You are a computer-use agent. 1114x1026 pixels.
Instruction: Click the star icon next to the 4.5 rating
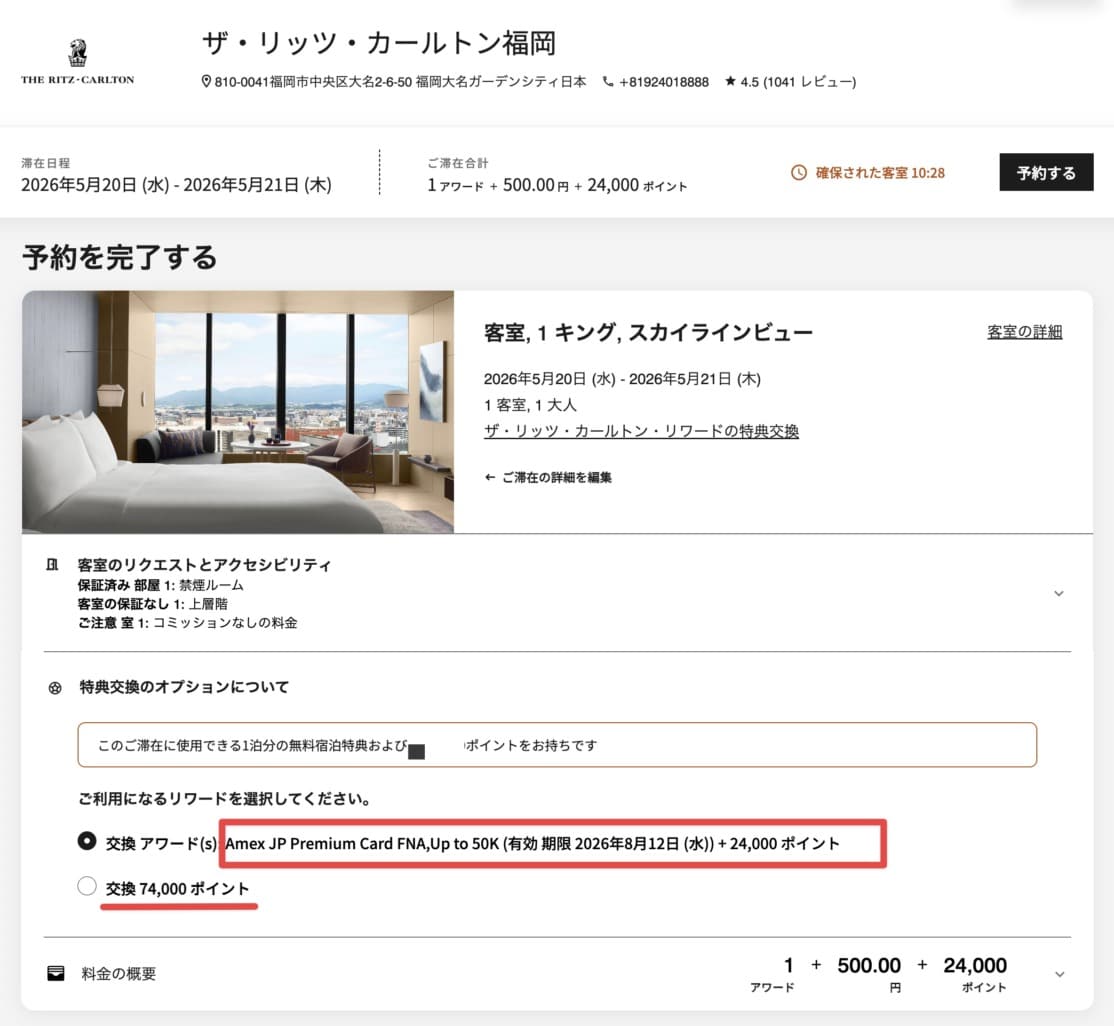tap(733, 82)
